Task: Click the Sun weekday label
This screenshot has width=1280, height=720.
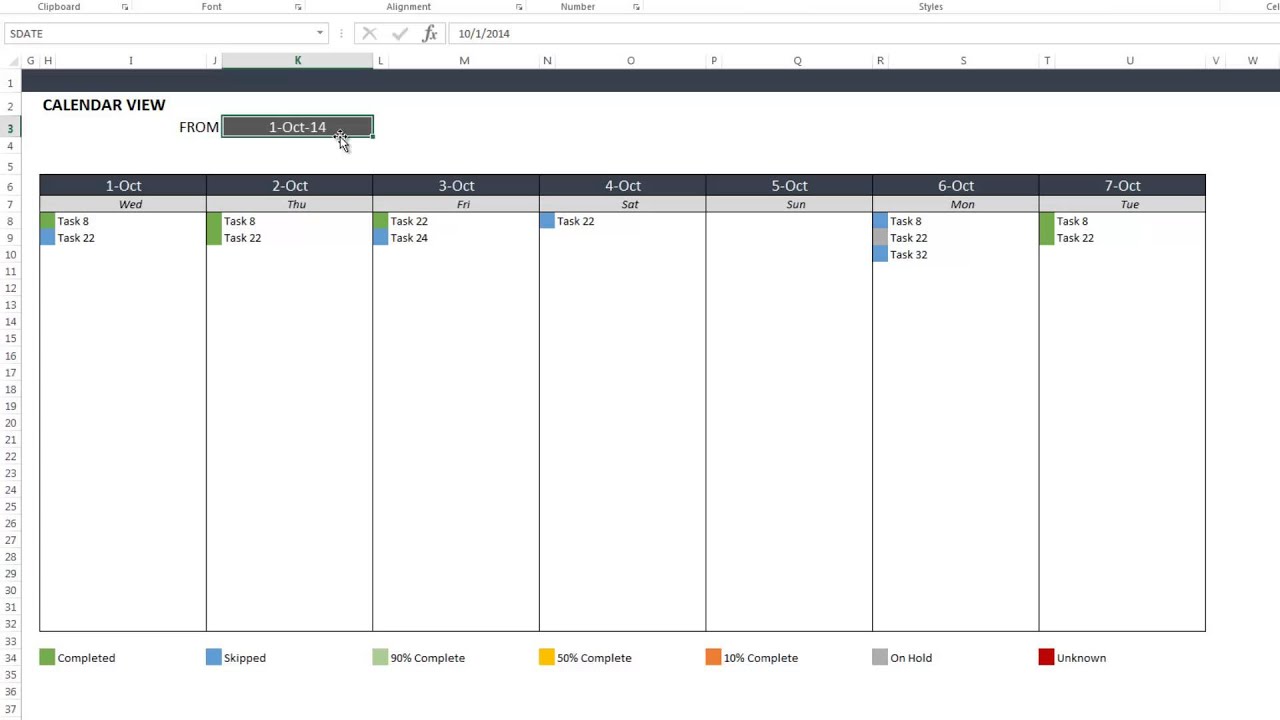Action: (x=796, y=204)
